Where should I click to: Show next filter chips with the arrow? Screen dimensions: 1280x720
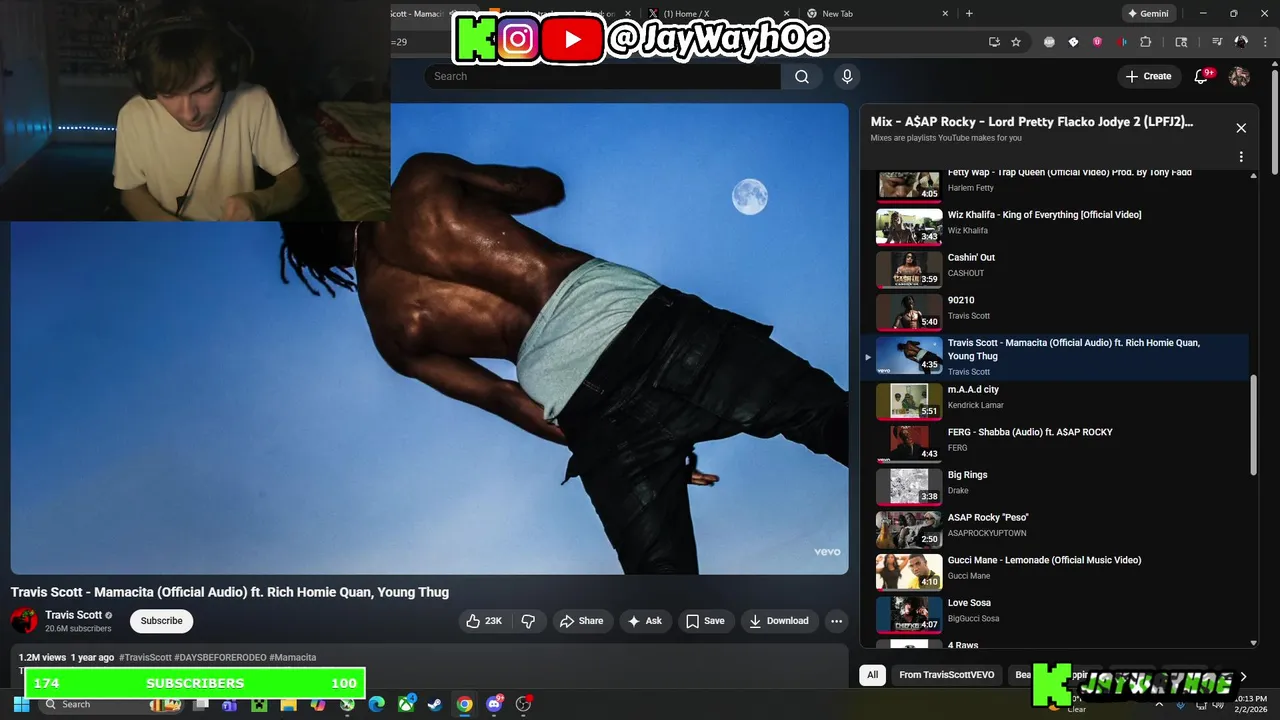pyautogui.click(x=1243, y=676)
